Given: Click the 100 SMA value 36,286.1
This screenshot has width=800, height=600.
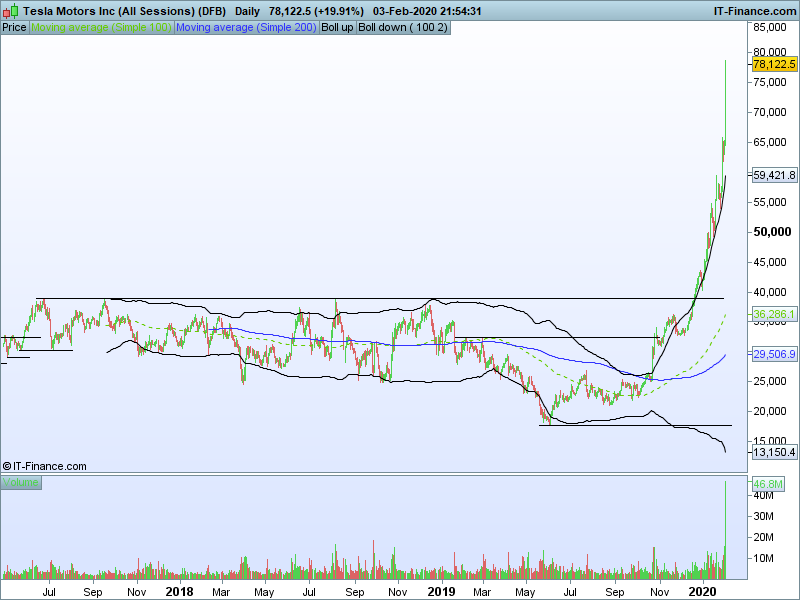Looking at the screenshot, I should tap(774, 314).
